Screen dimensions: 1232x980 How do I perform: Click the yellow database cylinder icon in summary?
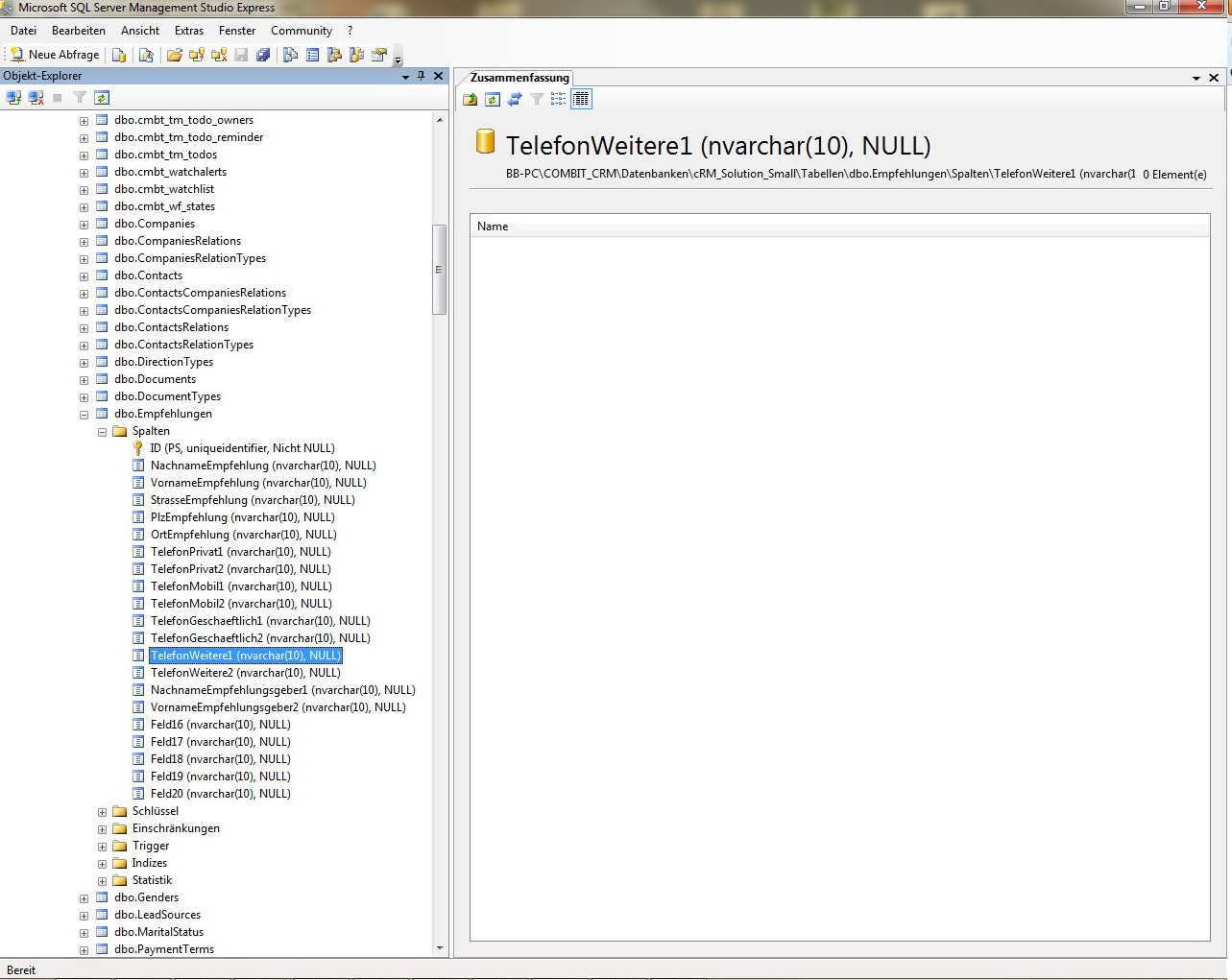coord(485,141)
